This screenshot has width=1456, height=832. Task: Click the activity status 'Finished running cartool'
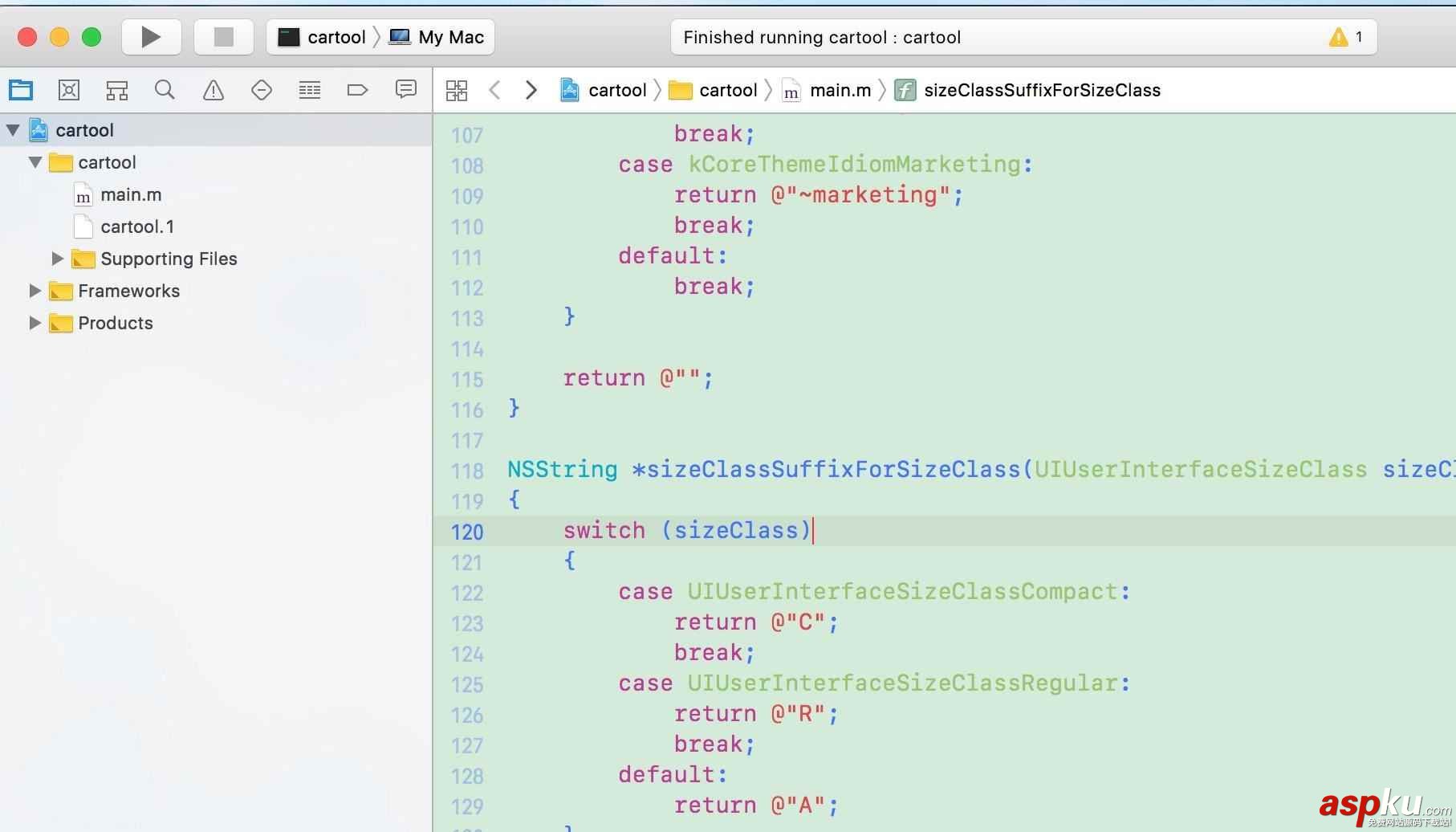pyautogui.click(x=822, y=37)
